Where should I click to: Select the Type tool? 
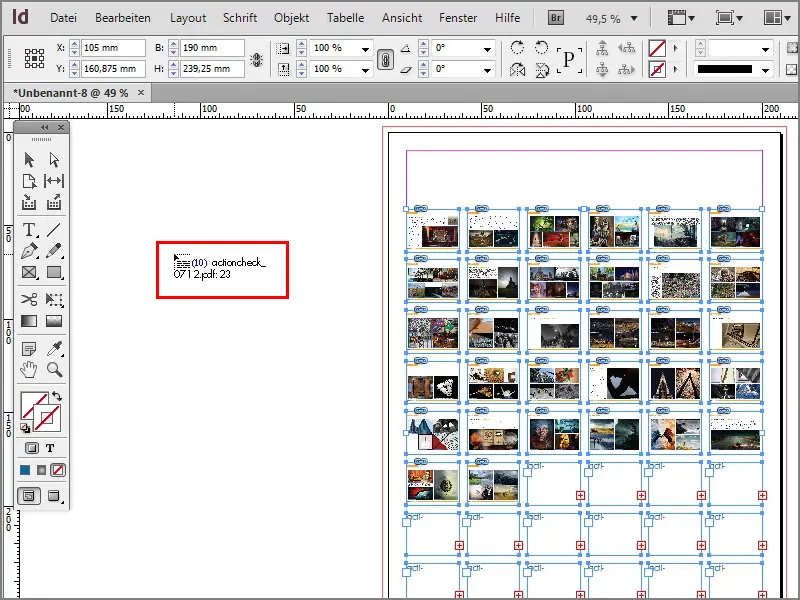coord(27,232)
